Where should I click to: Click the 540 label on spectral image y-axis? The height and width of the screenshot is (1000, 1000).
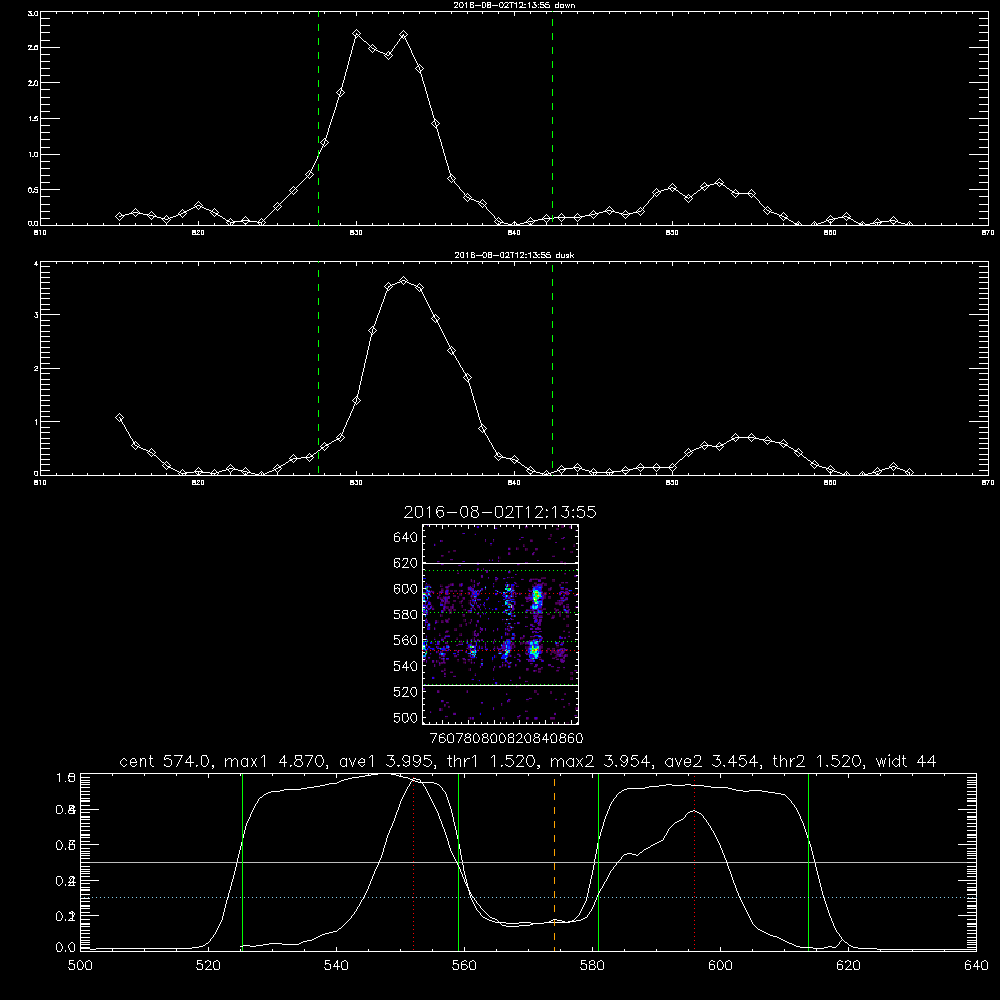coord(406,666)
